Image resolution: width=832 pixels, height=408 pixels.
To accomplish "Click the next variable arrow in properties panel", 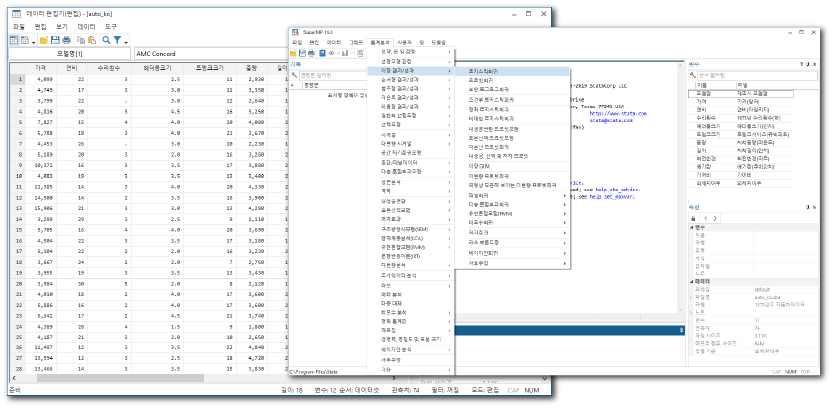I will click(x=715, y=218).
